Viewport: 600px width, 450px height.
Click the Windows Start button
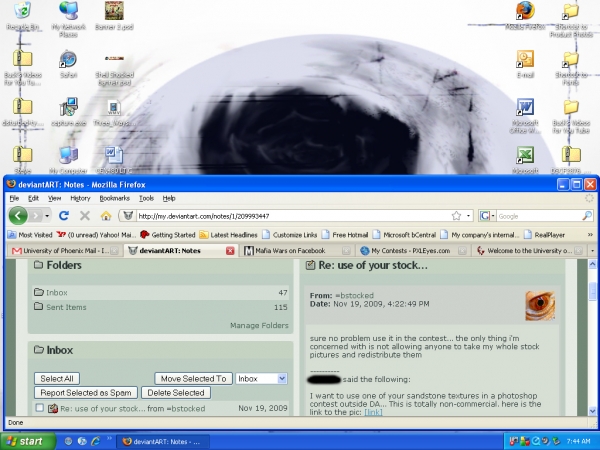pyautogui.click(x=28, y=441)
